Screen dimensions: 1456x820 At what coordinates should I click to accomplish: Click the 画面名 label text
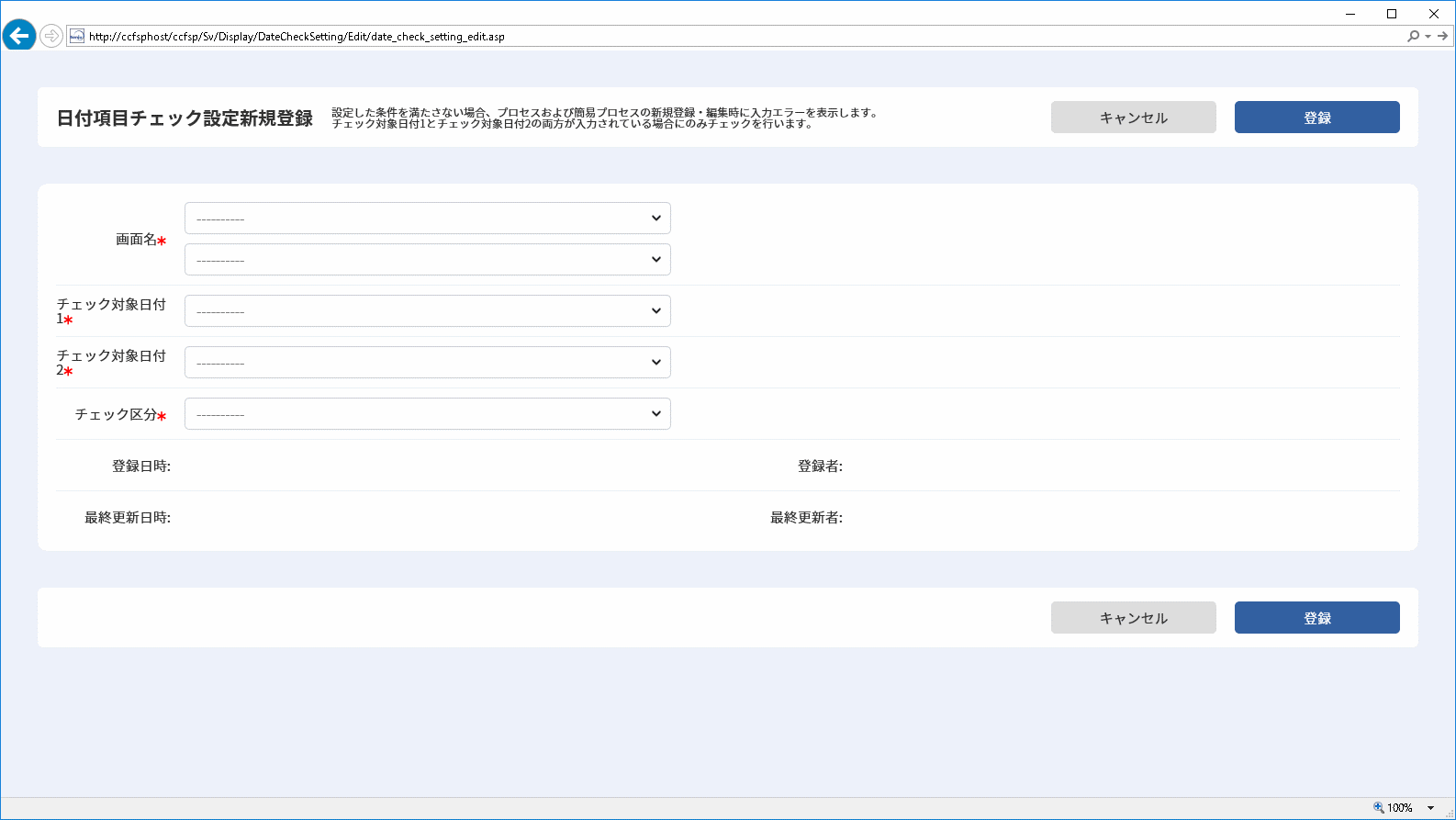(x=136, y=240)
